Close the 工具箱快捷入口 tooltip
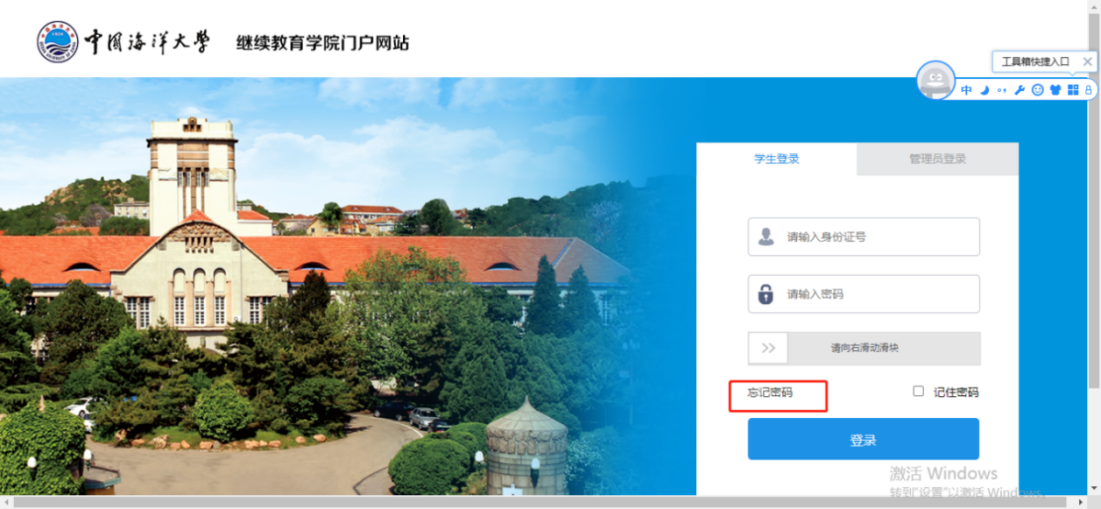This screenshot has height=509, width=1101. pos(1088,62)
